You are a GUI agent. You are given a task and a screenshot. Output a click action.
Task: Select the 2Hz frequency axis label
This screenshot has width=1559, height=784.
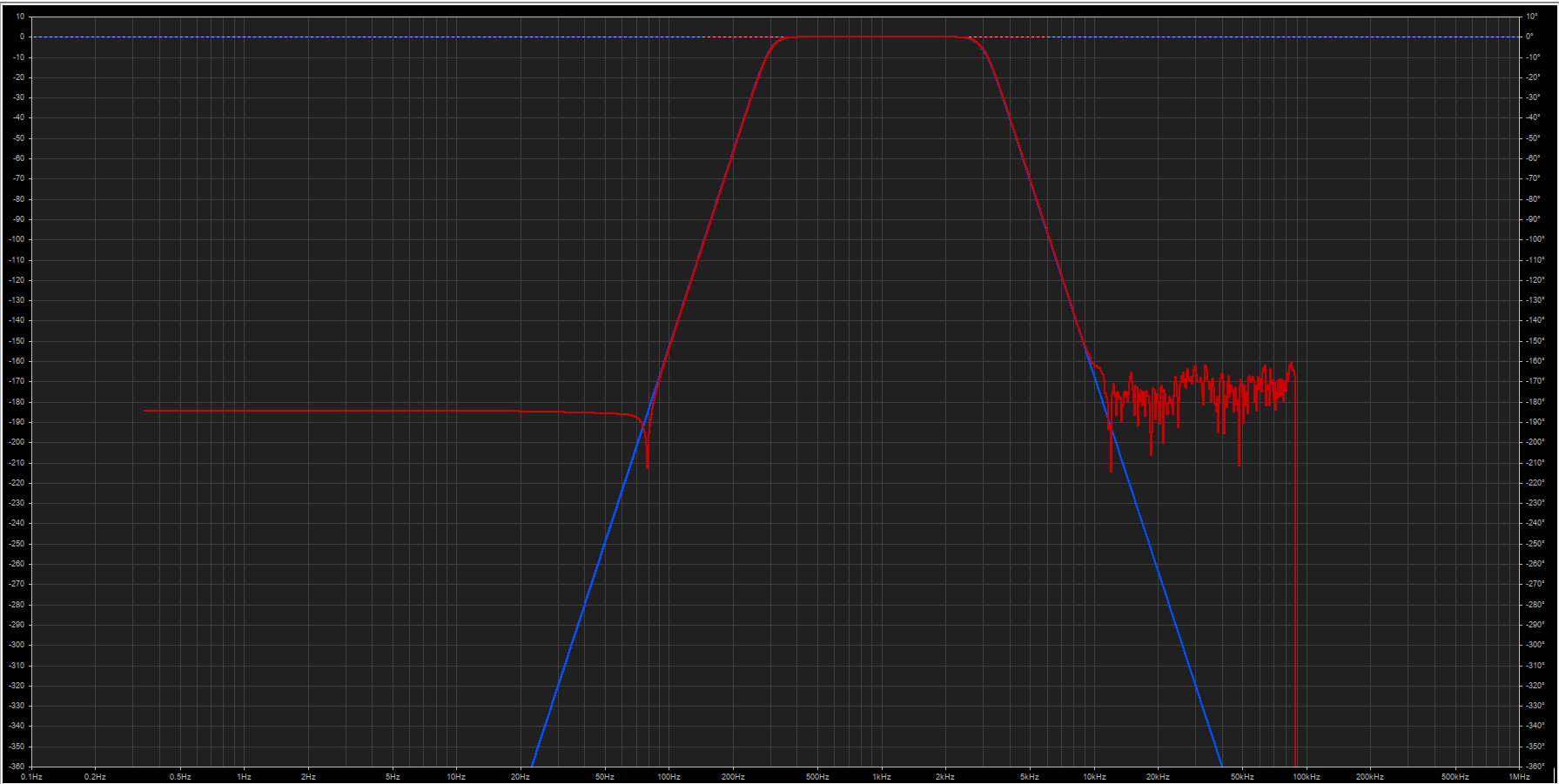pyautogui.click(x=308, y=777)
